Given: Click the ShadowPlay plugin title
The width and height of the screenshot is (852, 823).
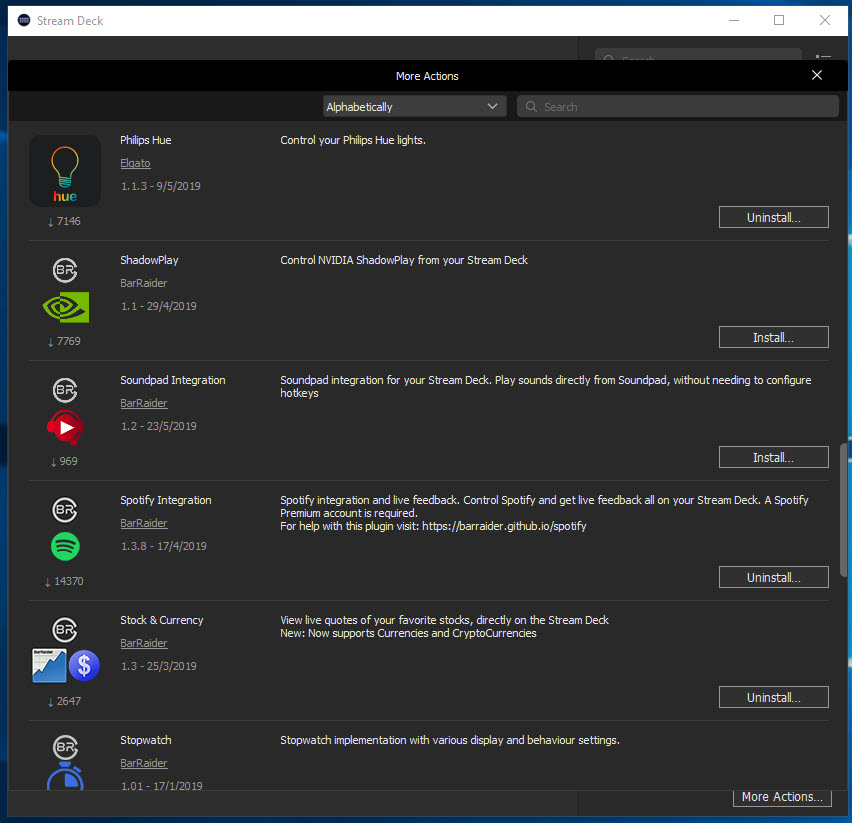Looking at the screenshot, I should [149, 260].
